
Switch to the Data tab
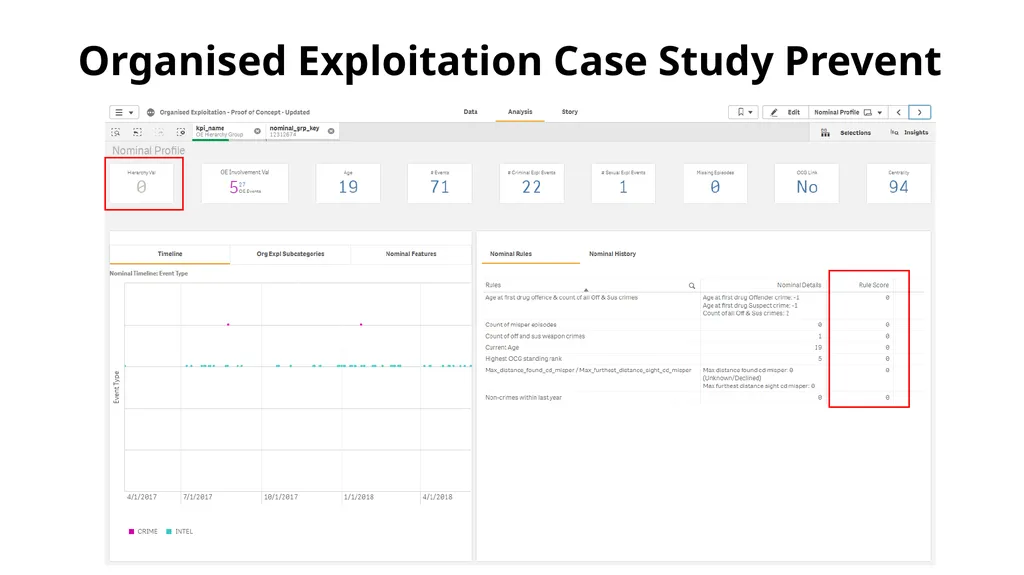coord(470,112)
